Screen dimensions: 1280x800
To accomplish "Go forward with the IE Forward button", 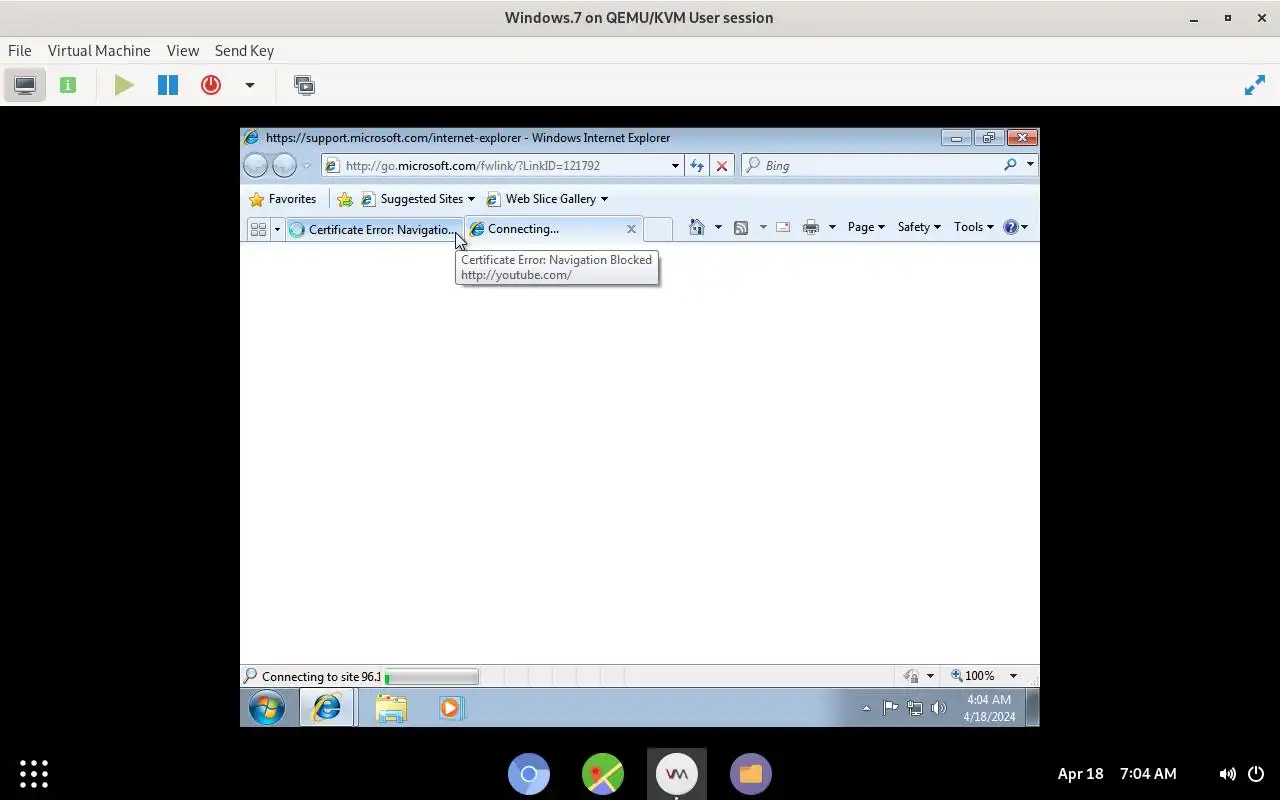I will (x=284, y=166).
